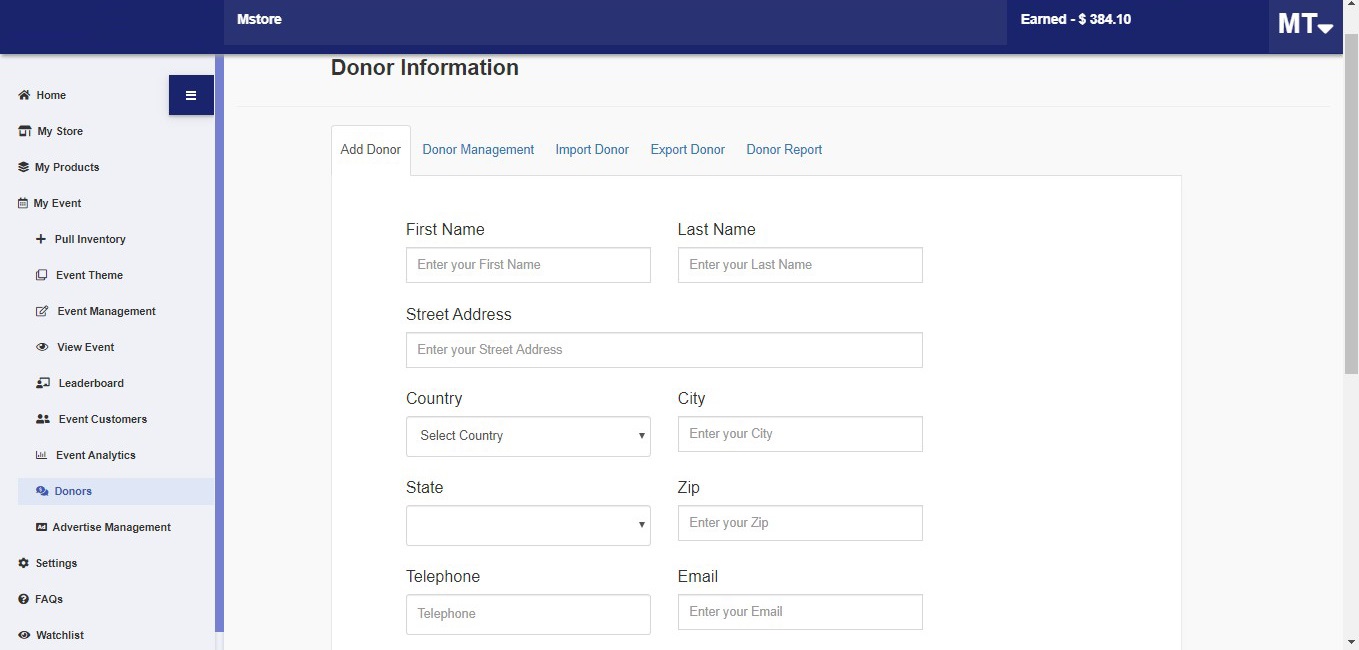Click the Advertise Management ad icon

(x=41, y=527)
